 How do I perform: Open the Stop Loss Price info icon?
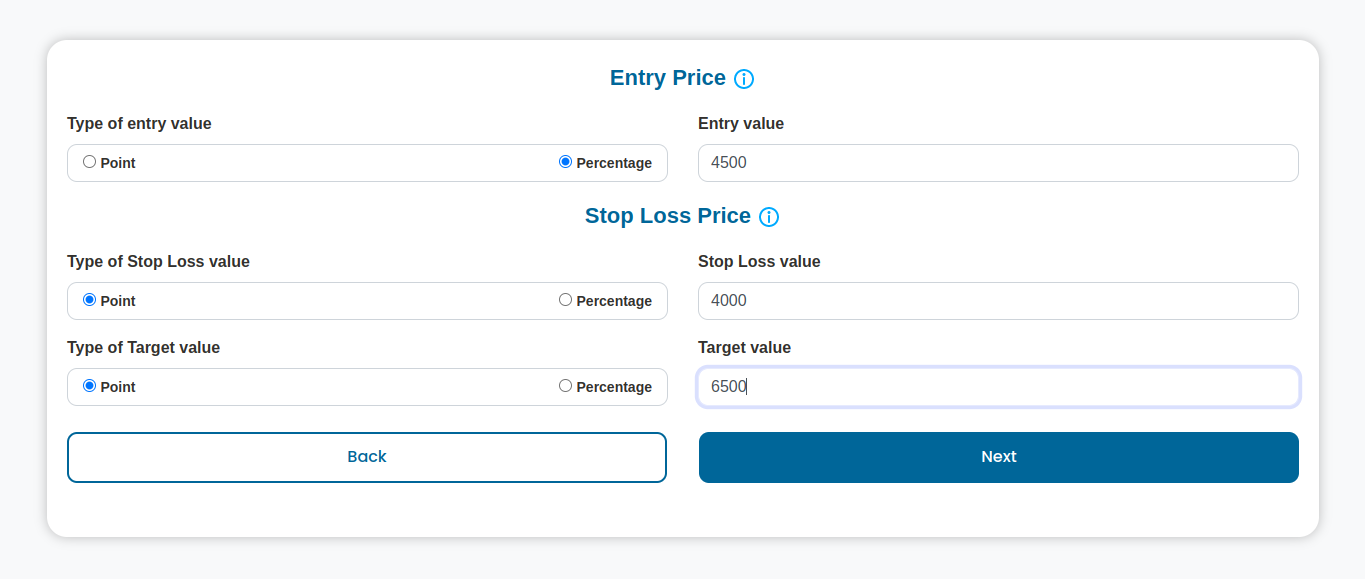click(x=769, y=217)
